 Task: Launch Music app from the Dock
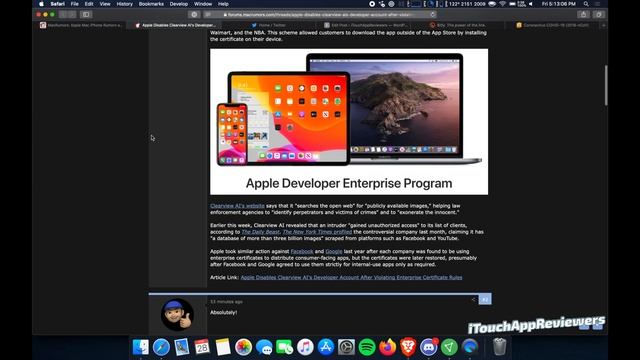point(305,347)
